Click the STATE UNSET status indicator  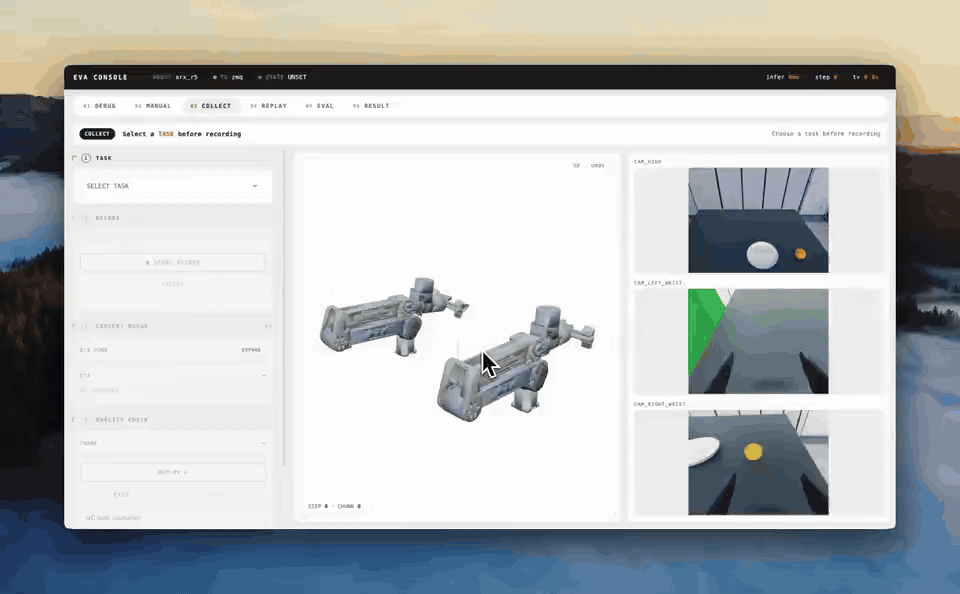click(282, 77)
